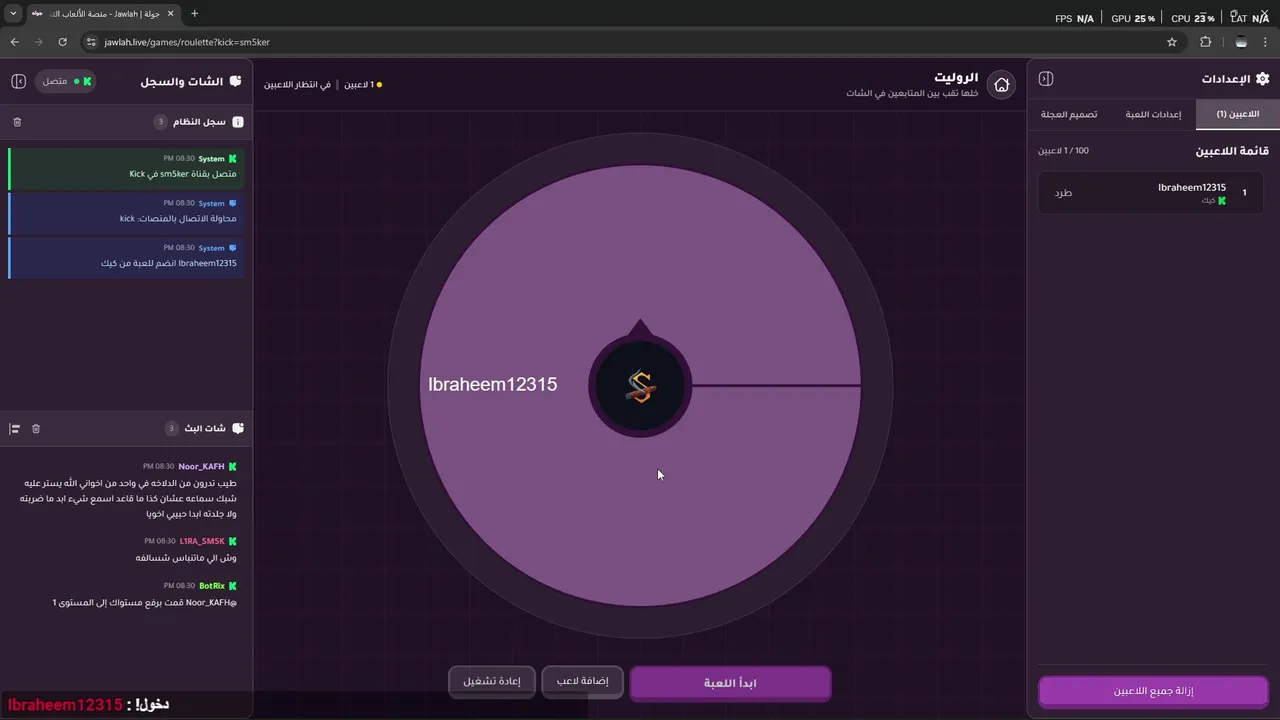
Task: Open the browser extensions puzzle icon
Action: 1205,42
